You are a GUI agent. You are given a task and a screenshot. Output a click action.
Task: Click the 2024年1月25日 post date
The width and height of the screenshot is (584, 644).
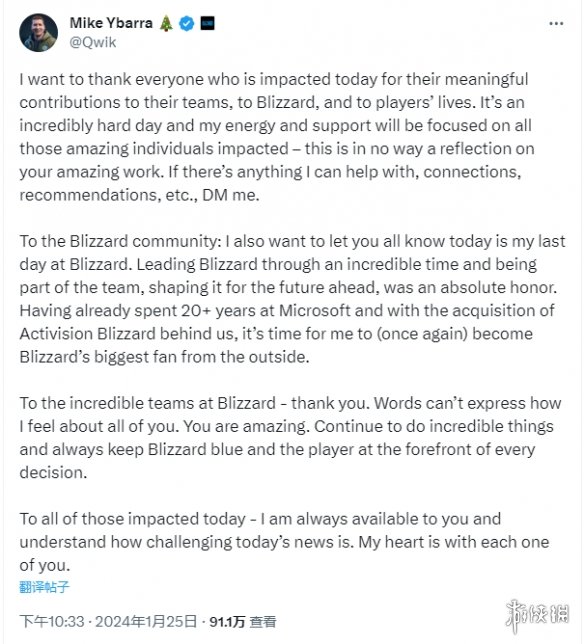(146, 621)
